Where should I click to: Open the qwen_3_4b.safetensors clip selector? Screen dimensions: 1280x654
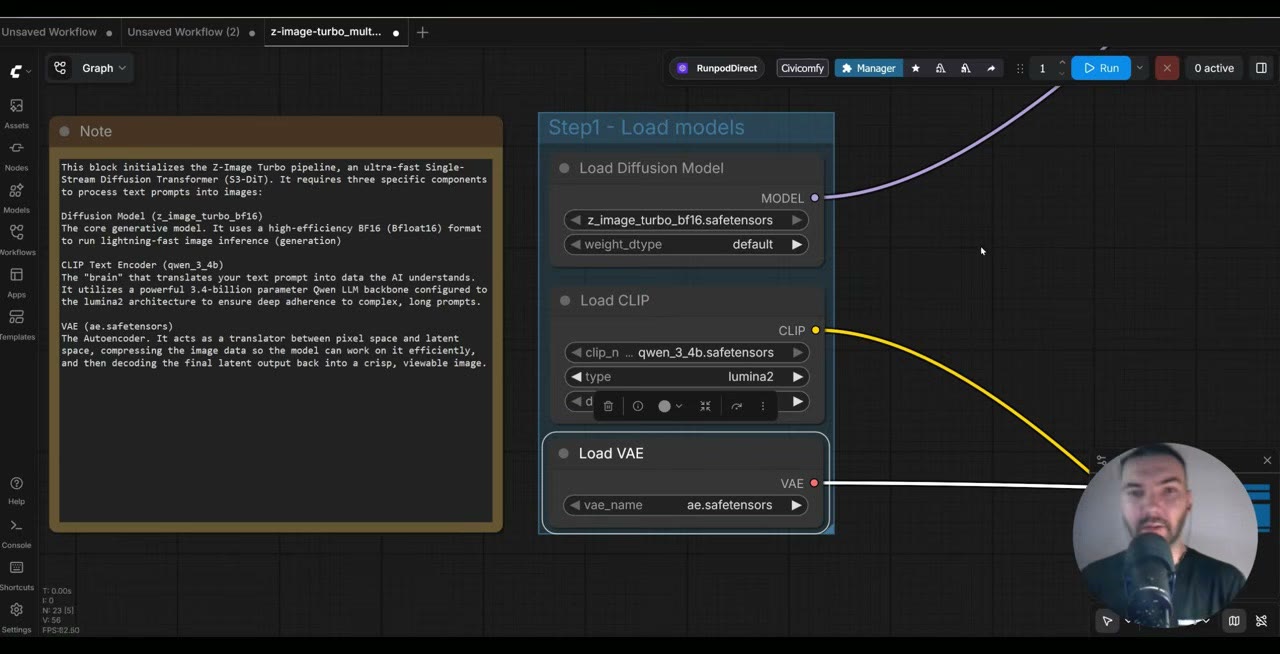click(686, 352)
